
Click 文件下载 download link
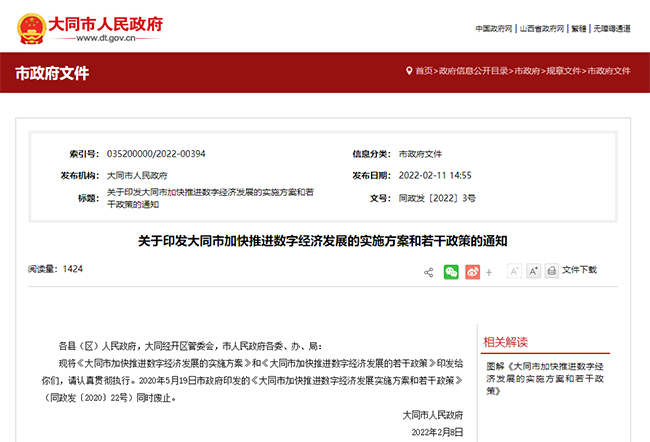click(579, 270)
